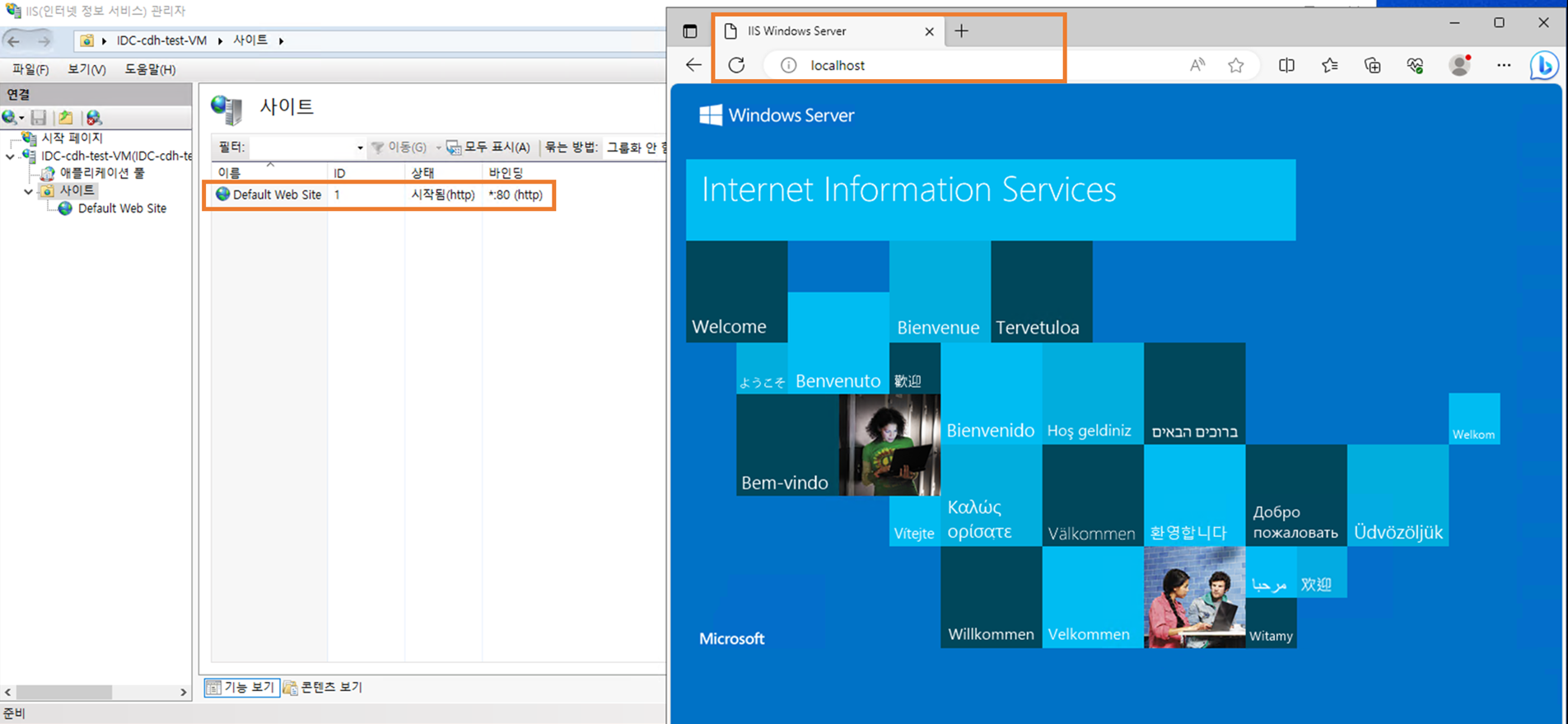Click the 시작됨(http) status cell

[443, 195]
